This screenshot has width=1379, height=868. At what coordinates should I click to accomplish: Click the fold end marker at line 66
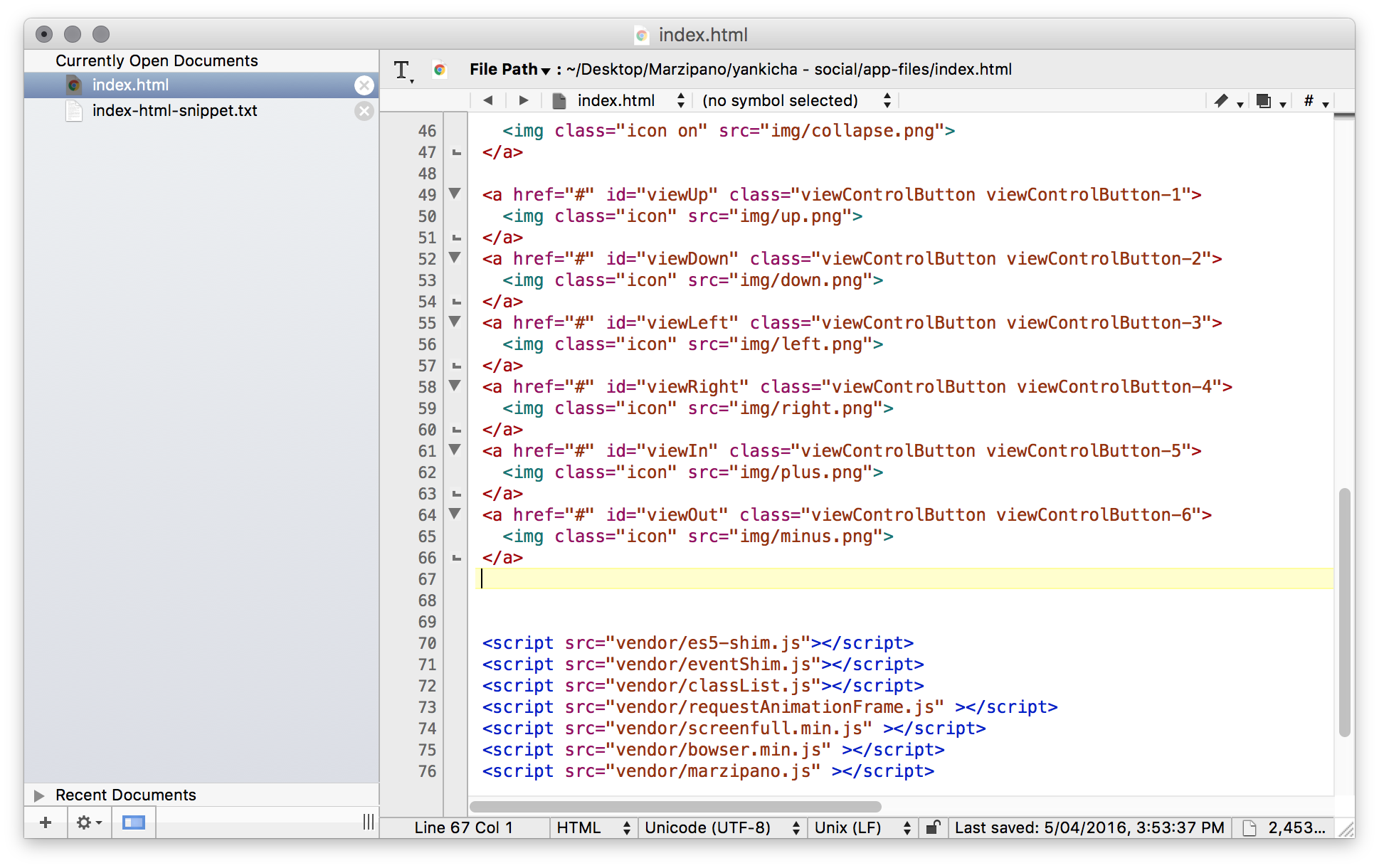457,558
